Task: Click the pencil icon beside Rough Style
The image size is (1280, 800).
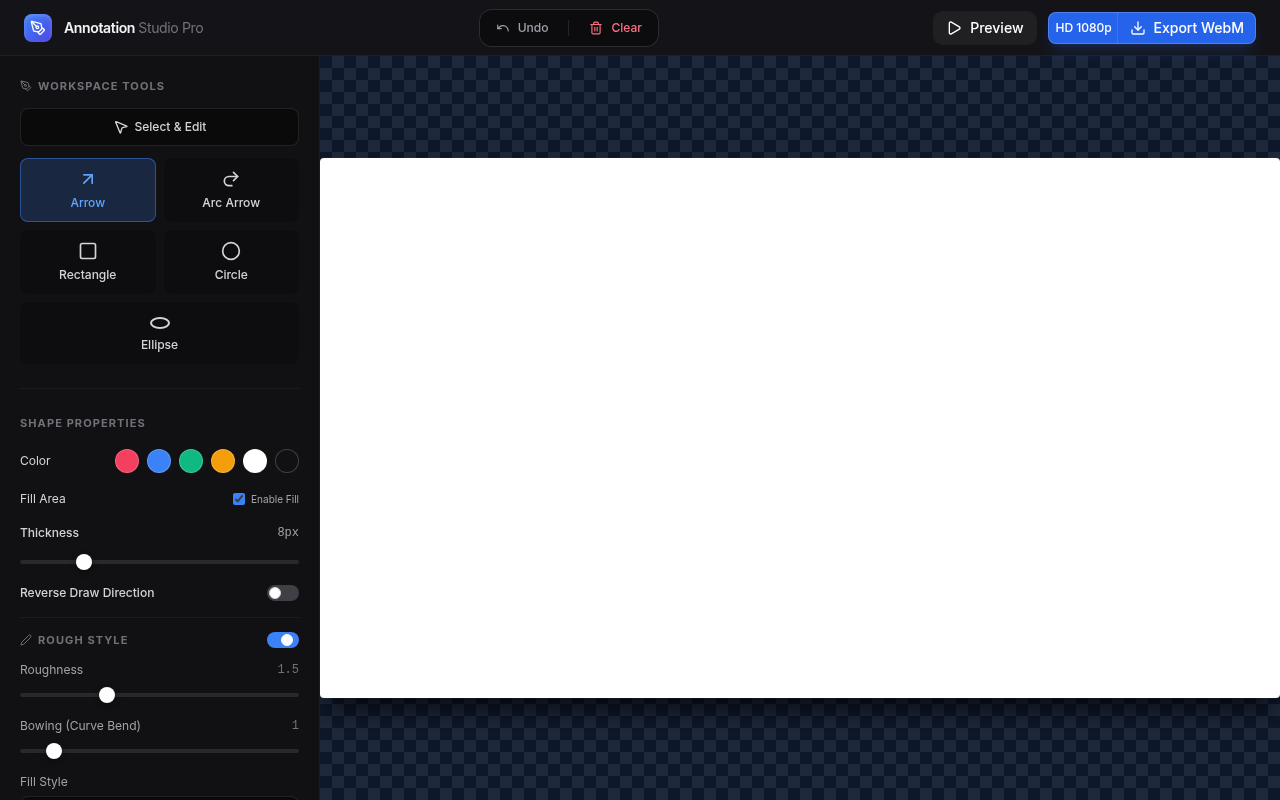Action: coord(25,640)
